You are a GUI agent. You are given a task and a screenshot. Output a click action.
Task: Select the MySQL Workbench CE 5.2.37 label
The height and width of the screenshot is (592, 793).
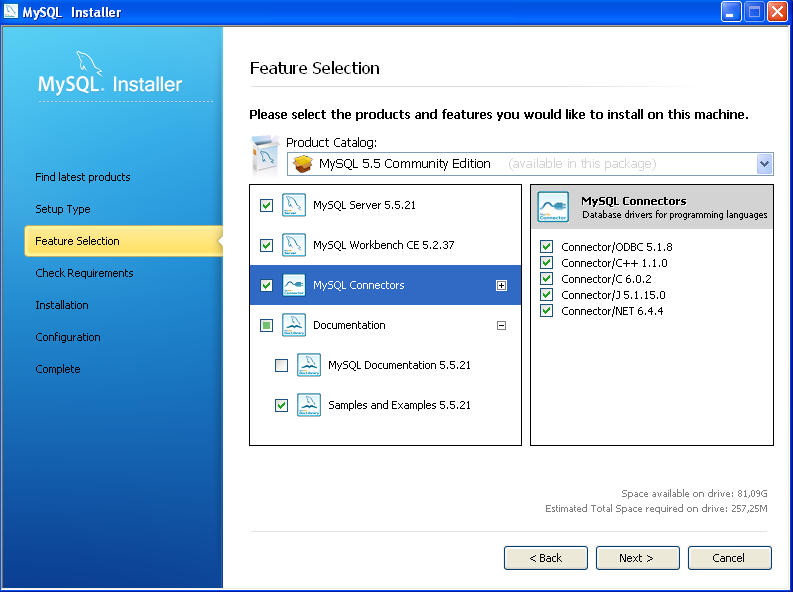point(383,245)
